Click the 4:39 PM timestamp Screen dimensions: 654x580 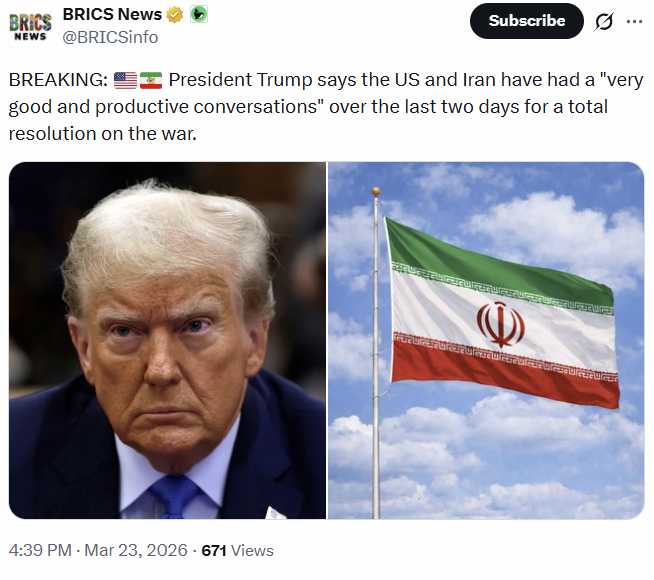click(x=40, y=550)
